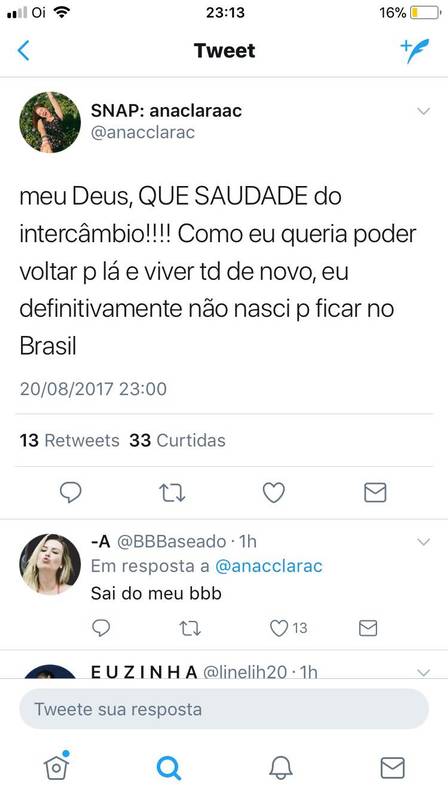Tap the @anacclarac mention link
Viewport: 448px width, 797px height.
click(268, 566)
